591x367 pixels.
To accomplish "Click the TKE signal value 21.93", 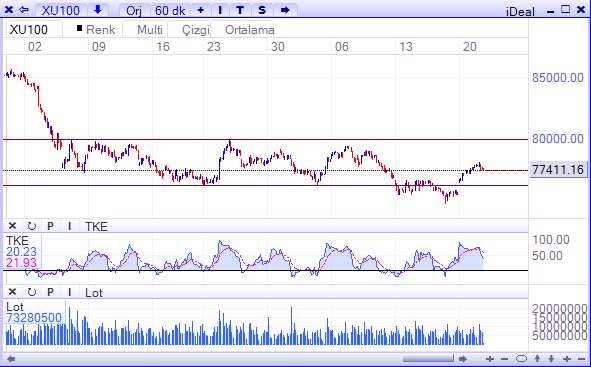I will point(21,263).
